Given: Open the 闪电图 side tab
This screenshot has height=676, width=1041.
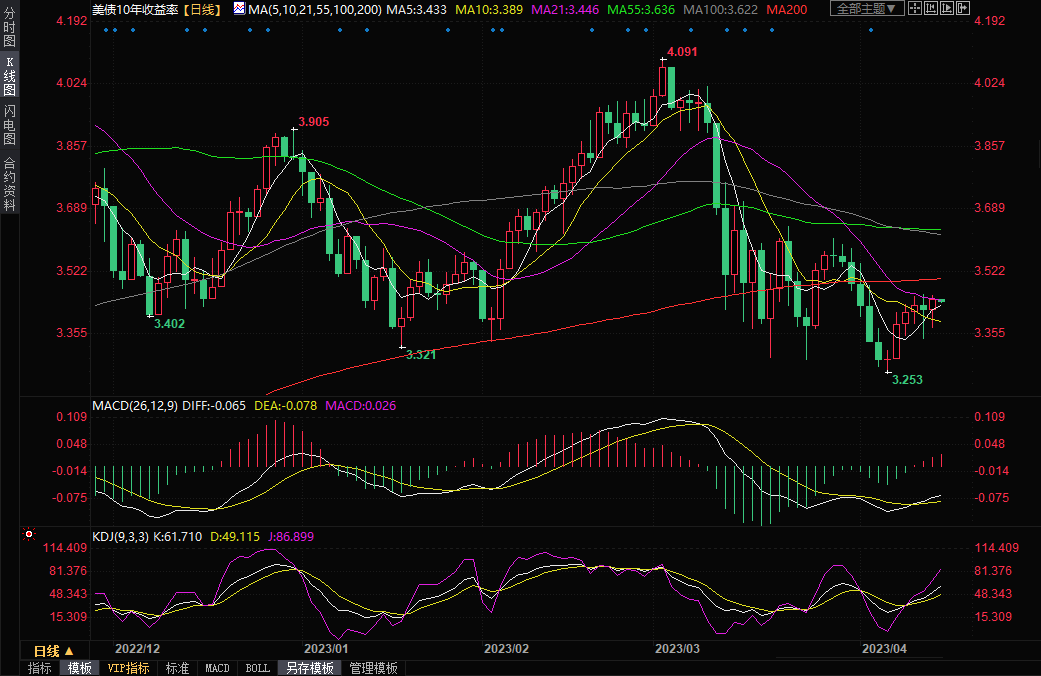Looking at the screenshot, I should tap(10, 124).
